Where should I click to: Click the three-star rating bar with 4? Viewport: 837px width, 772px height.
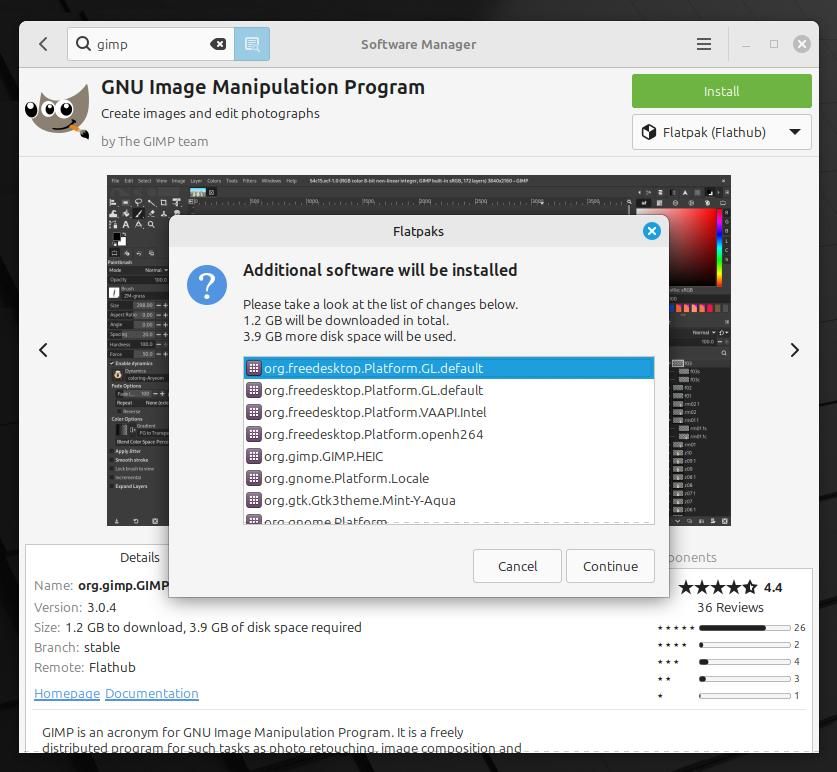tap(744, 662)
